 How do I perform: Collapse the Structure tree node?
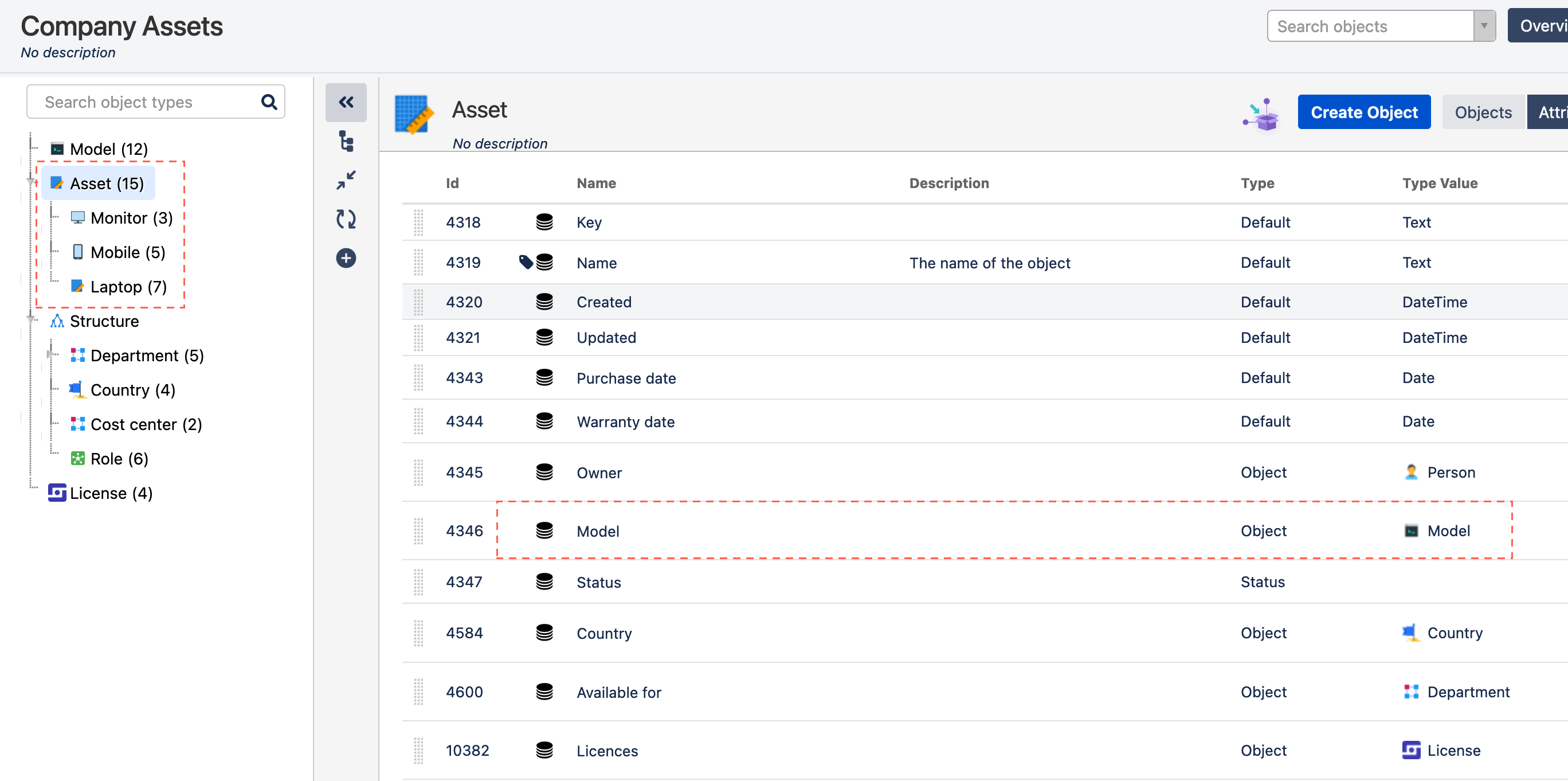(x=32, y=319)
